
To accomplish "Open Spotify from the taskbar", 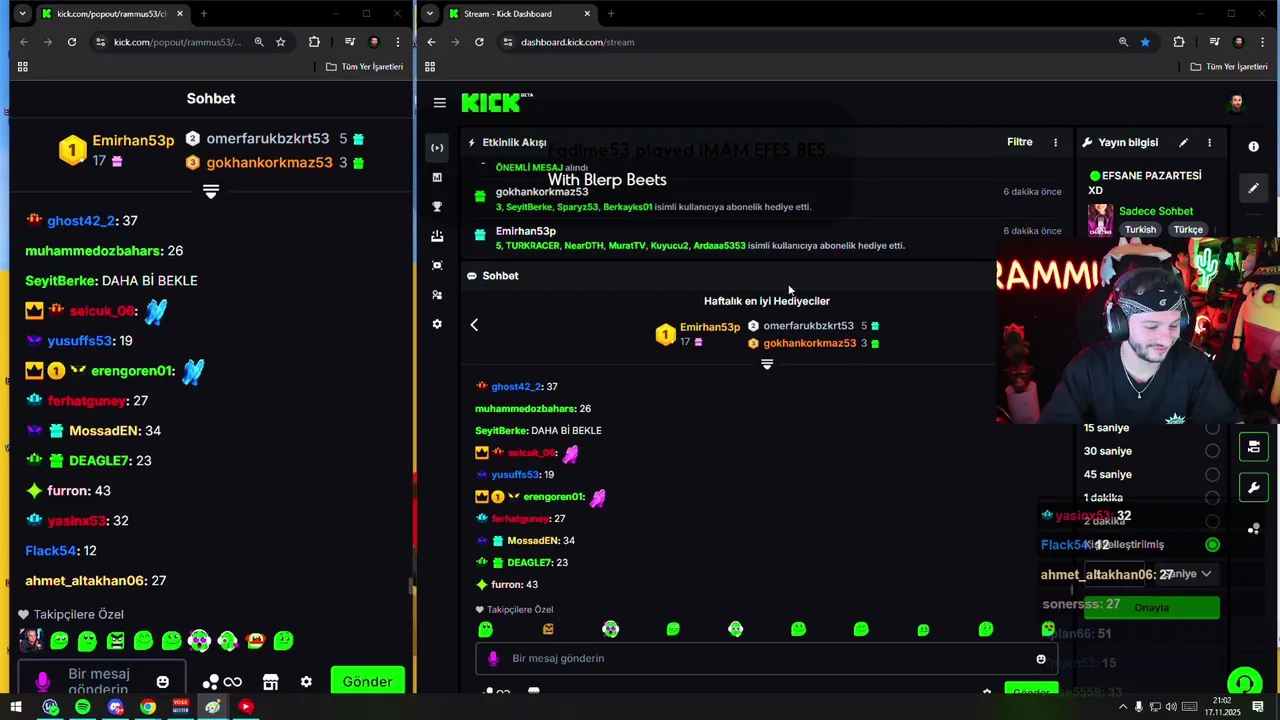I will (x=83, y=707).
